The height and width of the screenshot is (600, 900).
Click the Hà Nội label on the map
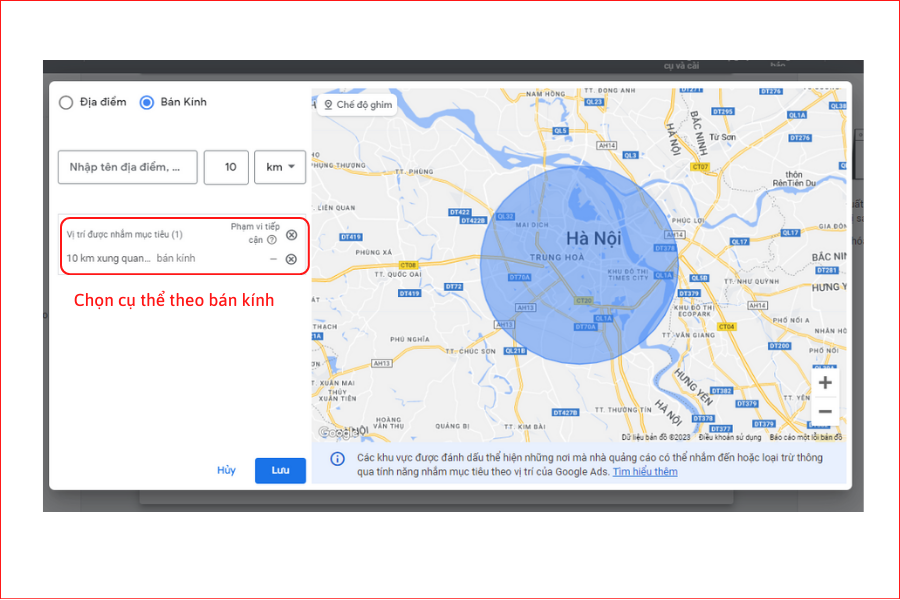pos(593,238)
